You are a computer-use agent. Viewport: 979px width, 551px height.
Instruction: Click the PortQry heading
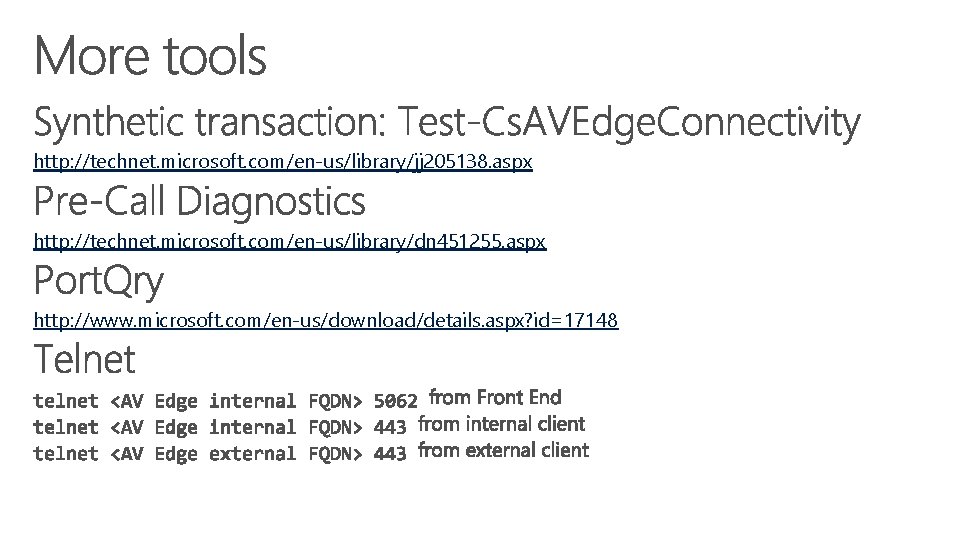tap(99, 281)
